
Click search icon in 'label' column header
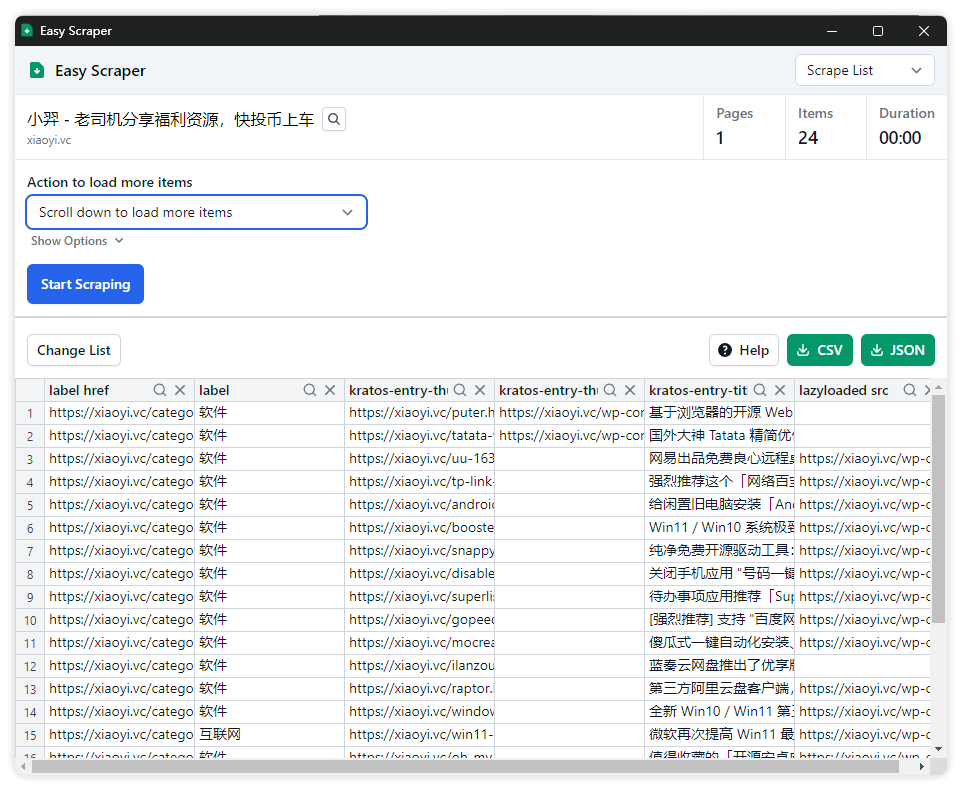(310, 390)
